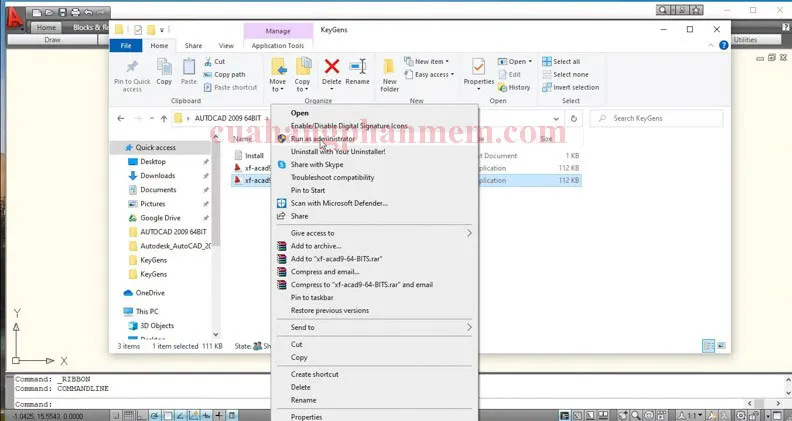This screenshot has height=421, width=792.
Task: Click the Copy icon in Clipboard group
Action: 164,66
